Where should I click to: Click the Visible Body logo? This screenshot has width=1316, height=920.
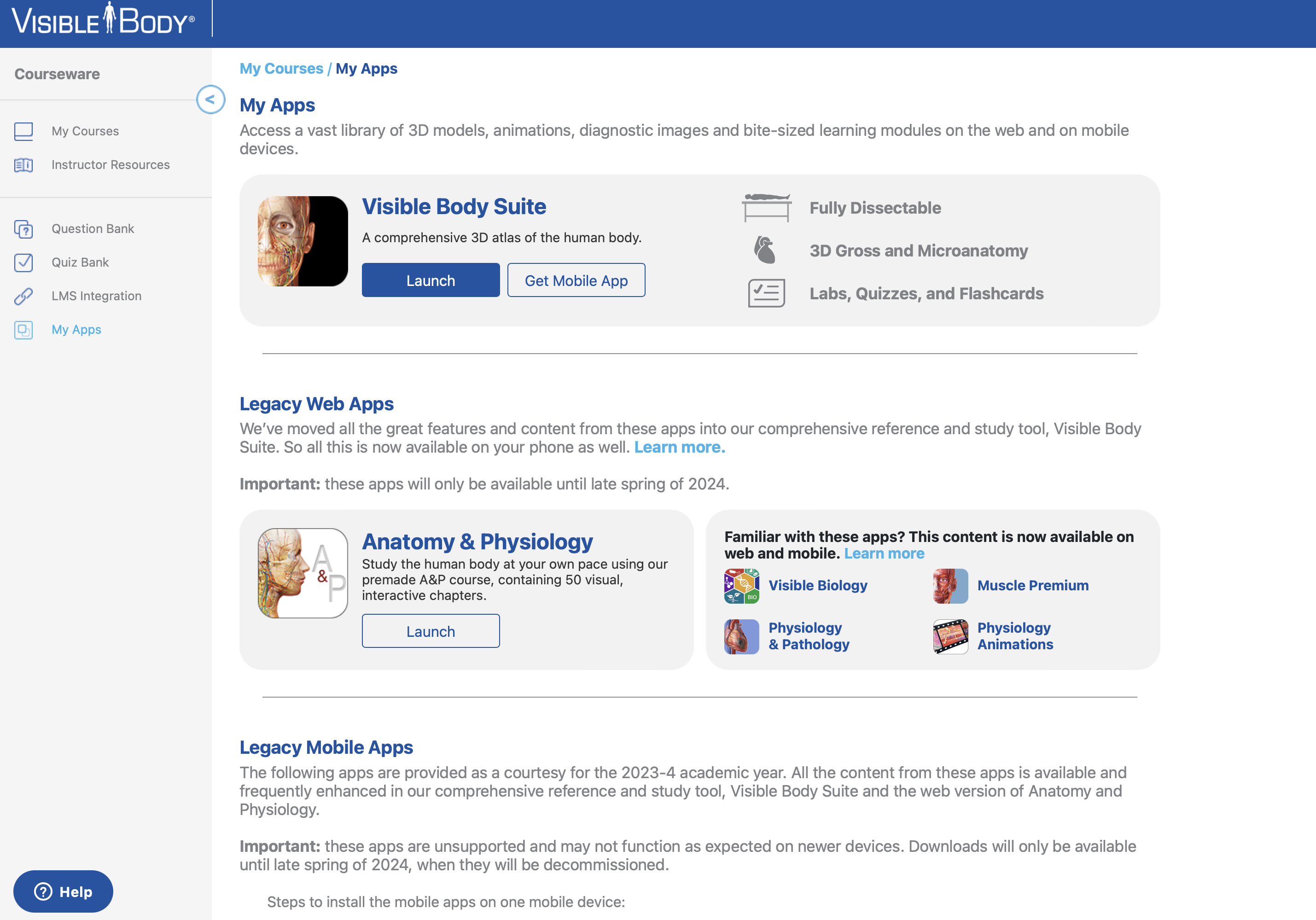pyautogui.click(x=103, y=19)
